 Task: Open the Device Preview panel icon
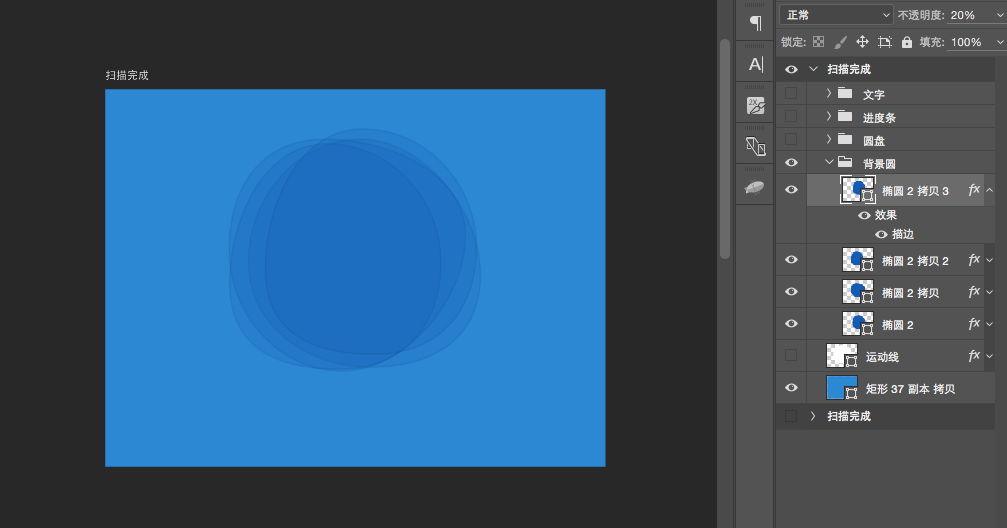pyautogui.click(x=755, y=146)
